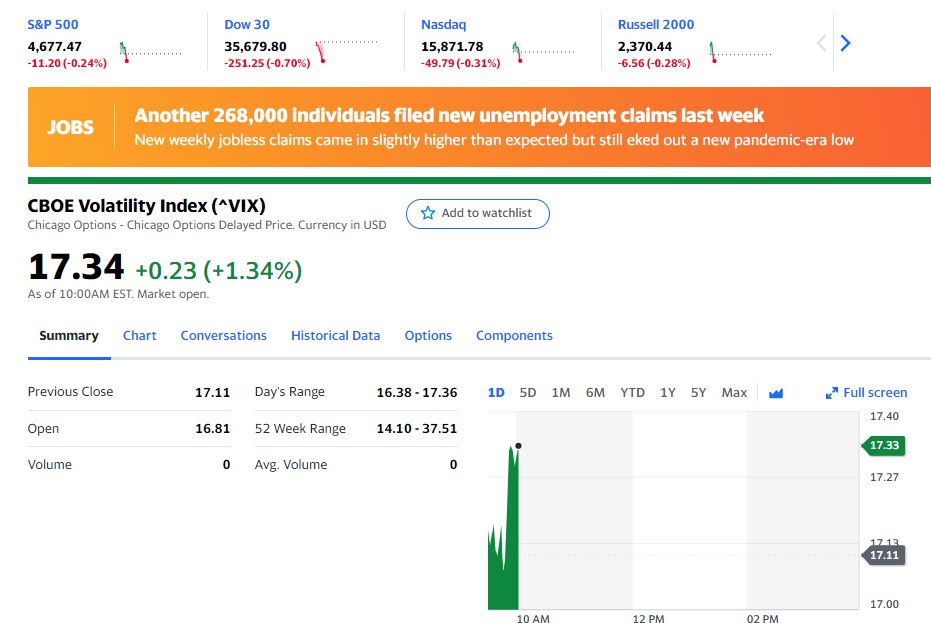The image size is (931, 623).
Task: Click the Avg. Volume label
Action: [x=291, y=465]
